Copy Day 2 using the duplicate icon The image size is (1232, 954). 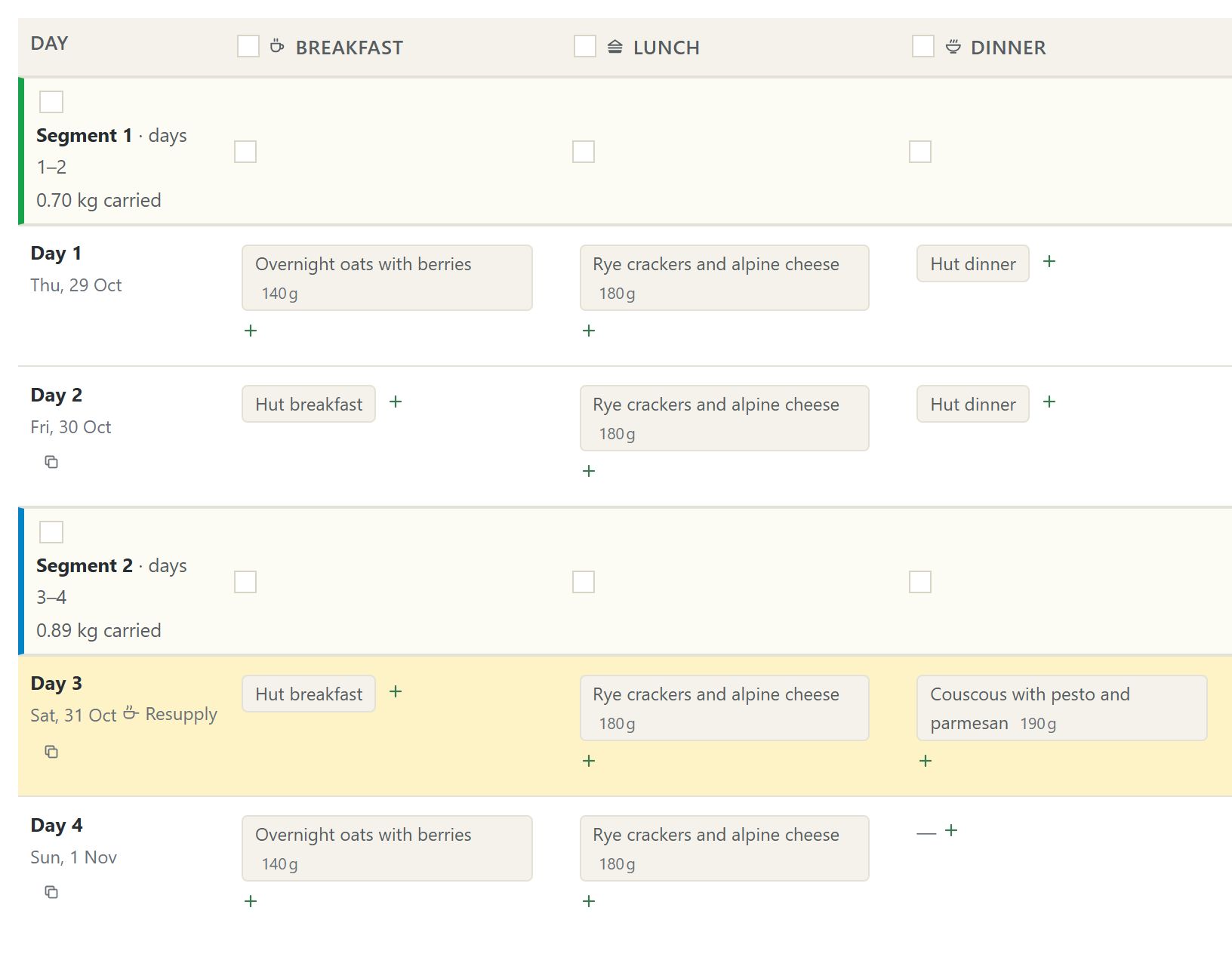(51, 462)
